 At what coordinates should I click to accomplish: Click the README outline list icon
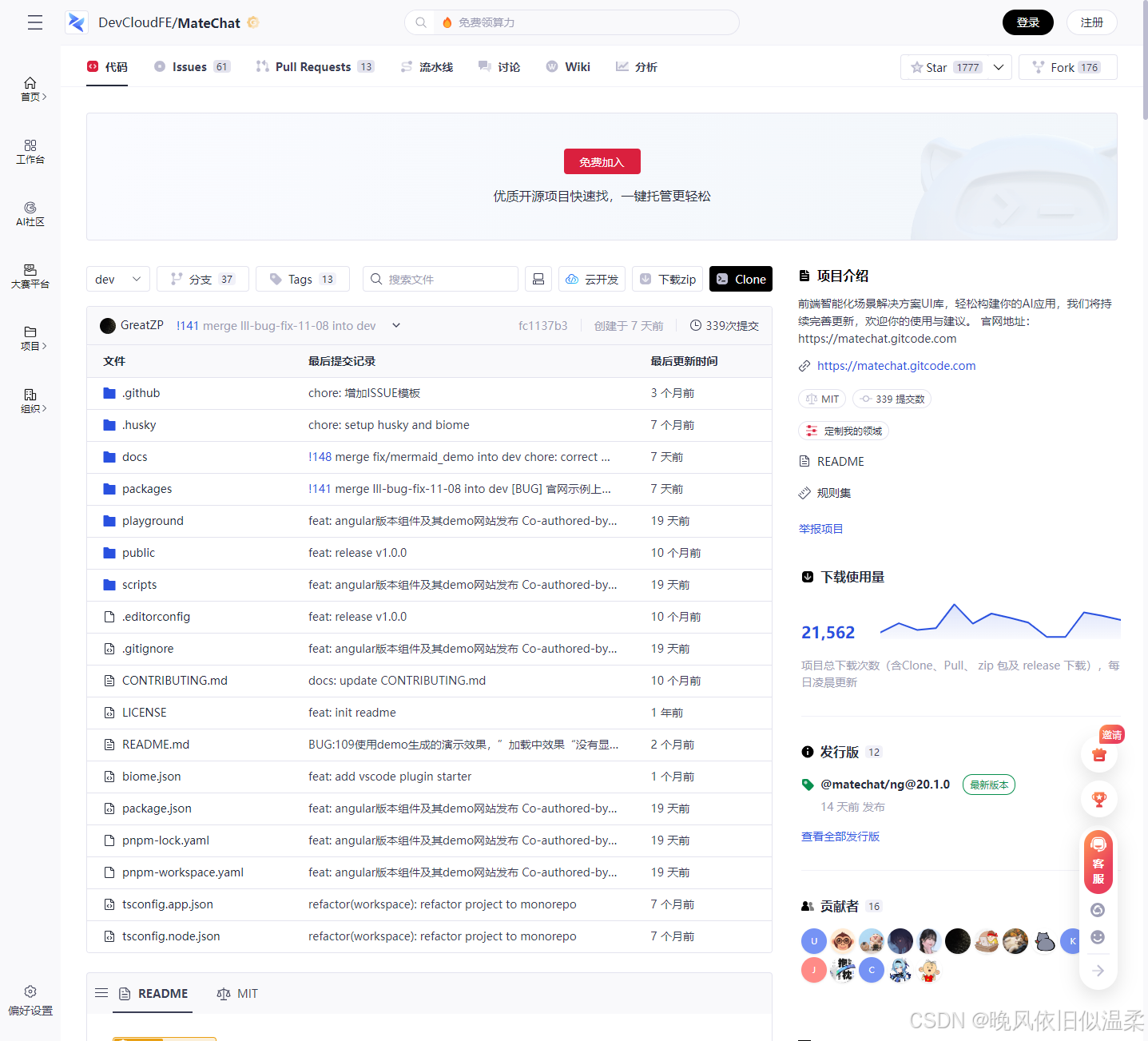click(101, 993)
